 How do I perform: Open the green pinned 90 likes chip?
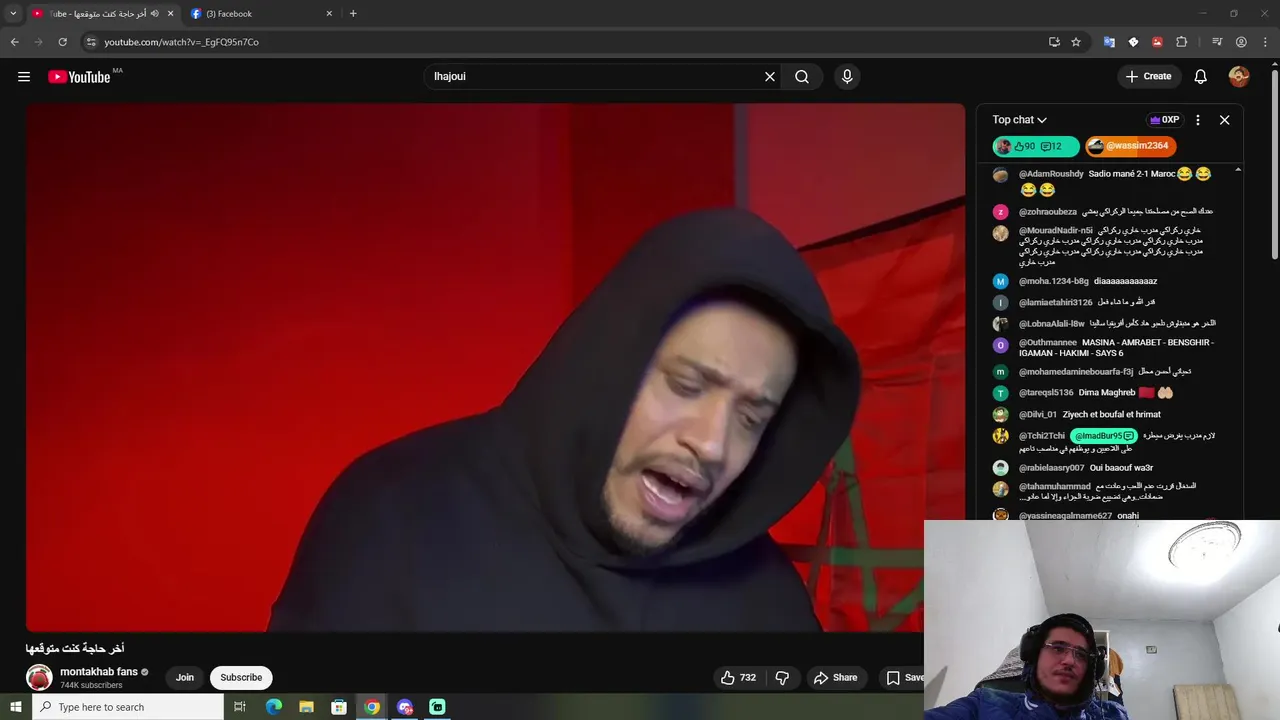[1036, 146]
